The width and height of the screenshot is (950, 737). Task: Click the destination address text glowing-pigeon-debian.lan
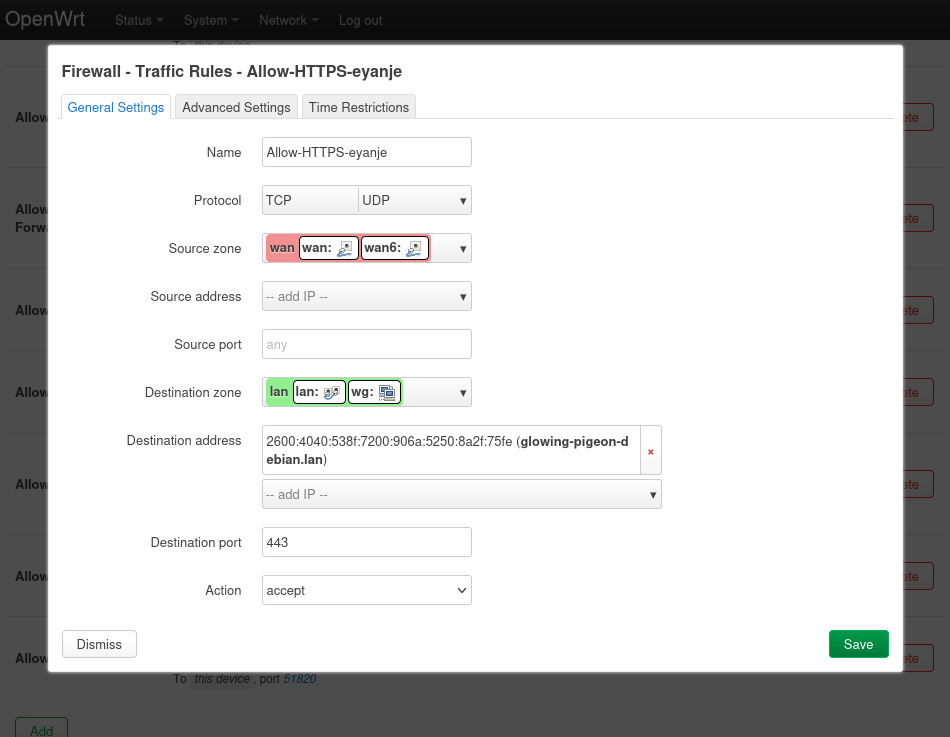tap(448, 450)
